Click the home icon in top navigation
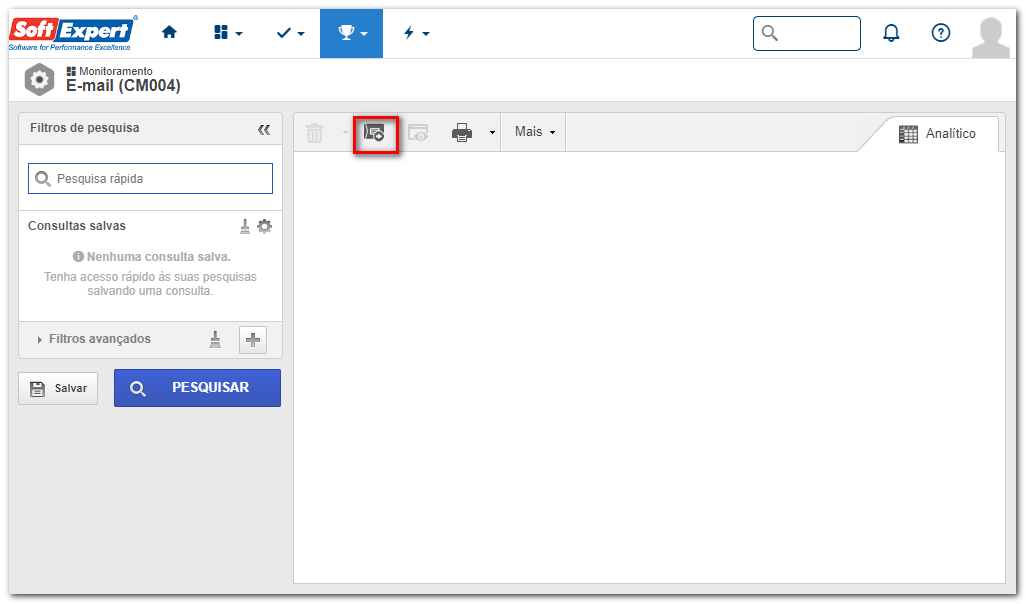This screenshot has height=604, width=1026. [x=169, y=32]
